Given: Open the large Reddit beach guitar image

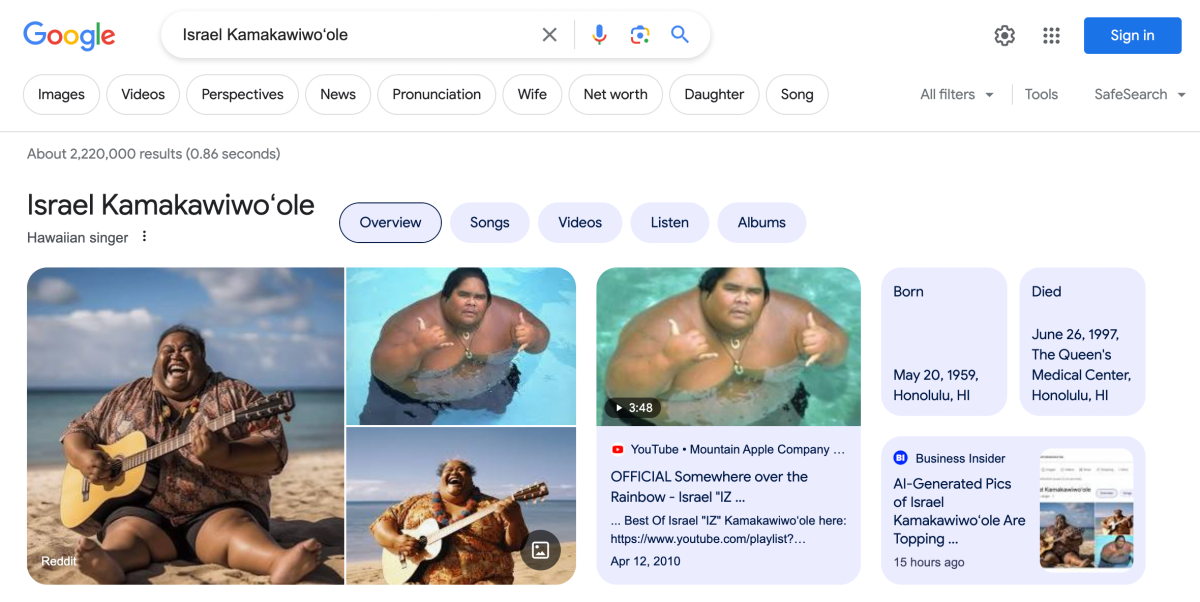Looking at the screenshot, I should [185, 425].
